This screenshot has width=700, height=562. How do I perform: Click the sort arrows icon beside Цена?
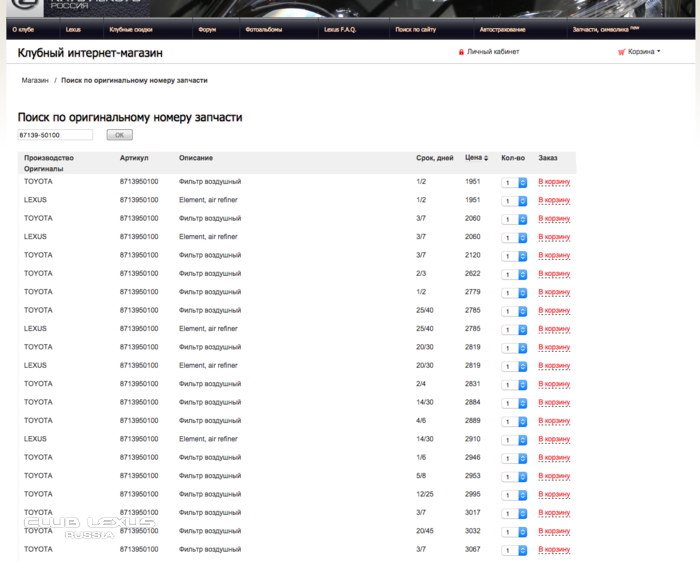[488, 158]
